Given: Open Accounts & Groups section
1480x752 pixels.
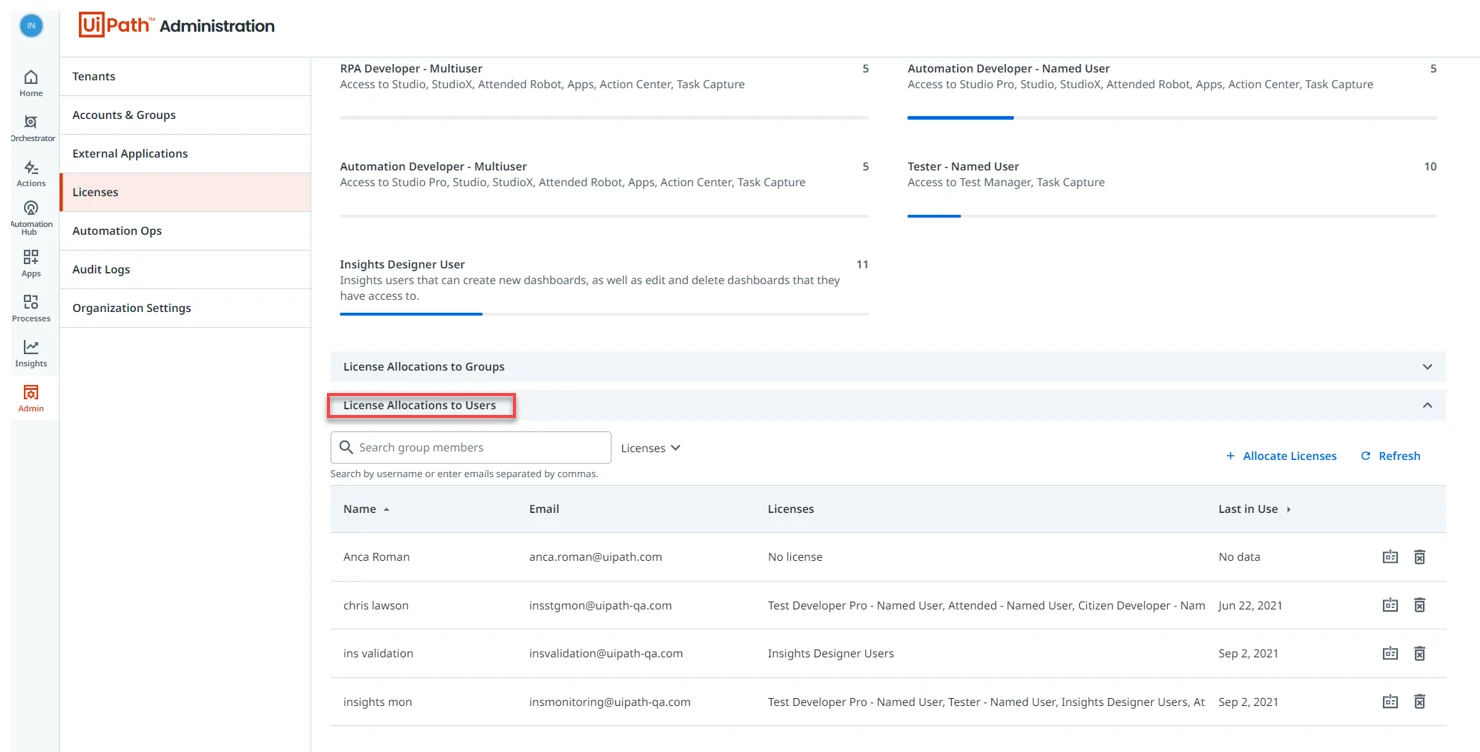Looking at the screenshot, I should click(185, 115).
